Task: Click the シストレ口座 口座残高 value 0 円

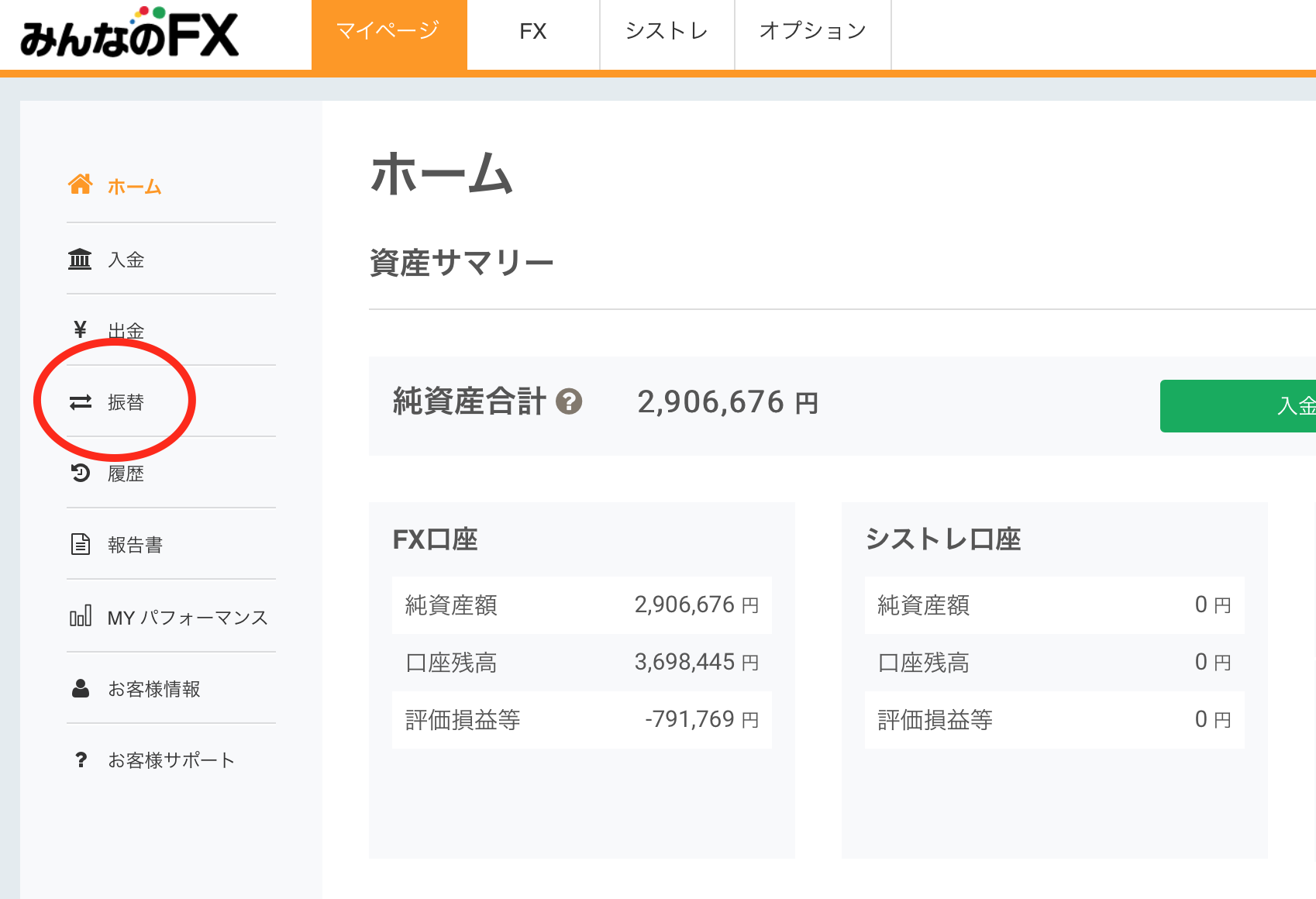Action: tap(1212, 662)
